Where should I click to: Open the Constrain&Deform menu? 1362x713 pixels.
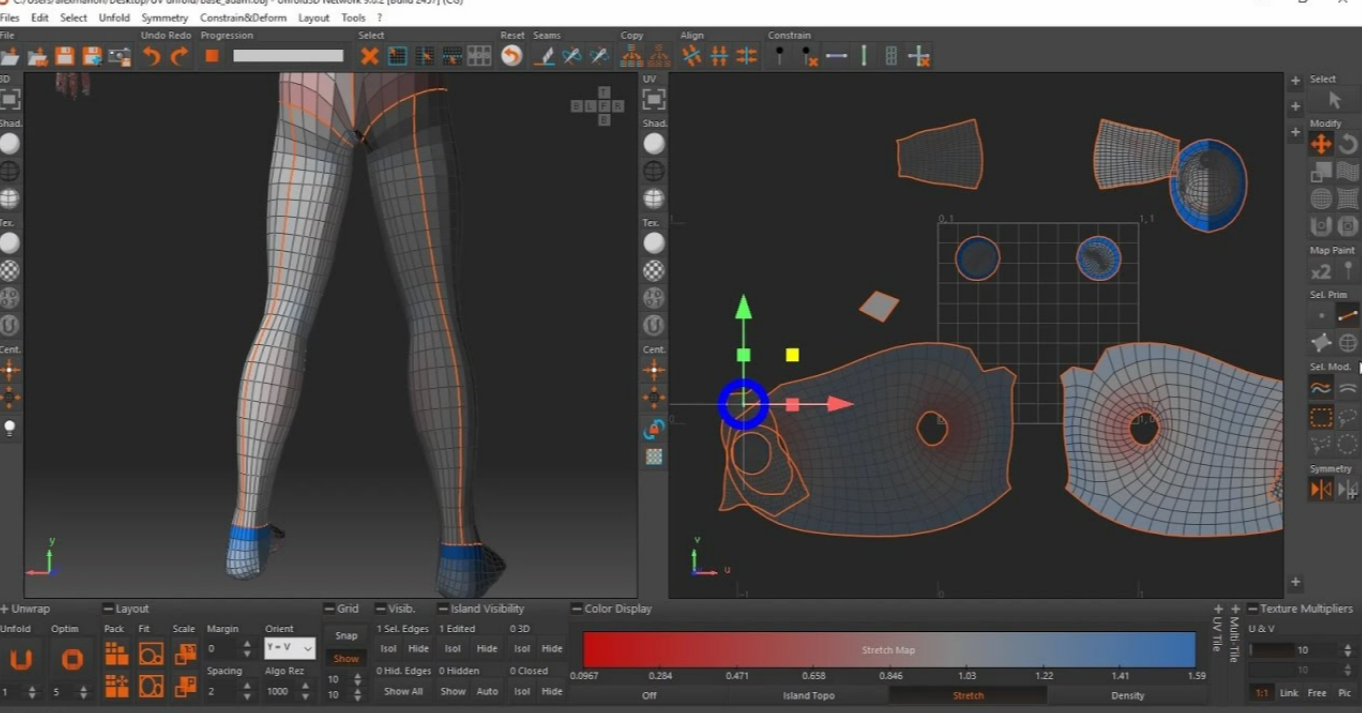click(243, 18)
